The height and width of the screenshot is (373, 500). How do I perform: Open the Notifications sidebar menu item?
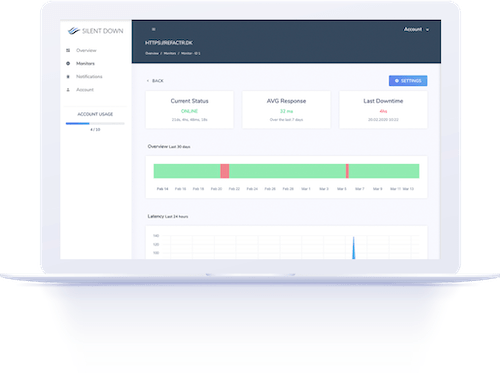89,77
